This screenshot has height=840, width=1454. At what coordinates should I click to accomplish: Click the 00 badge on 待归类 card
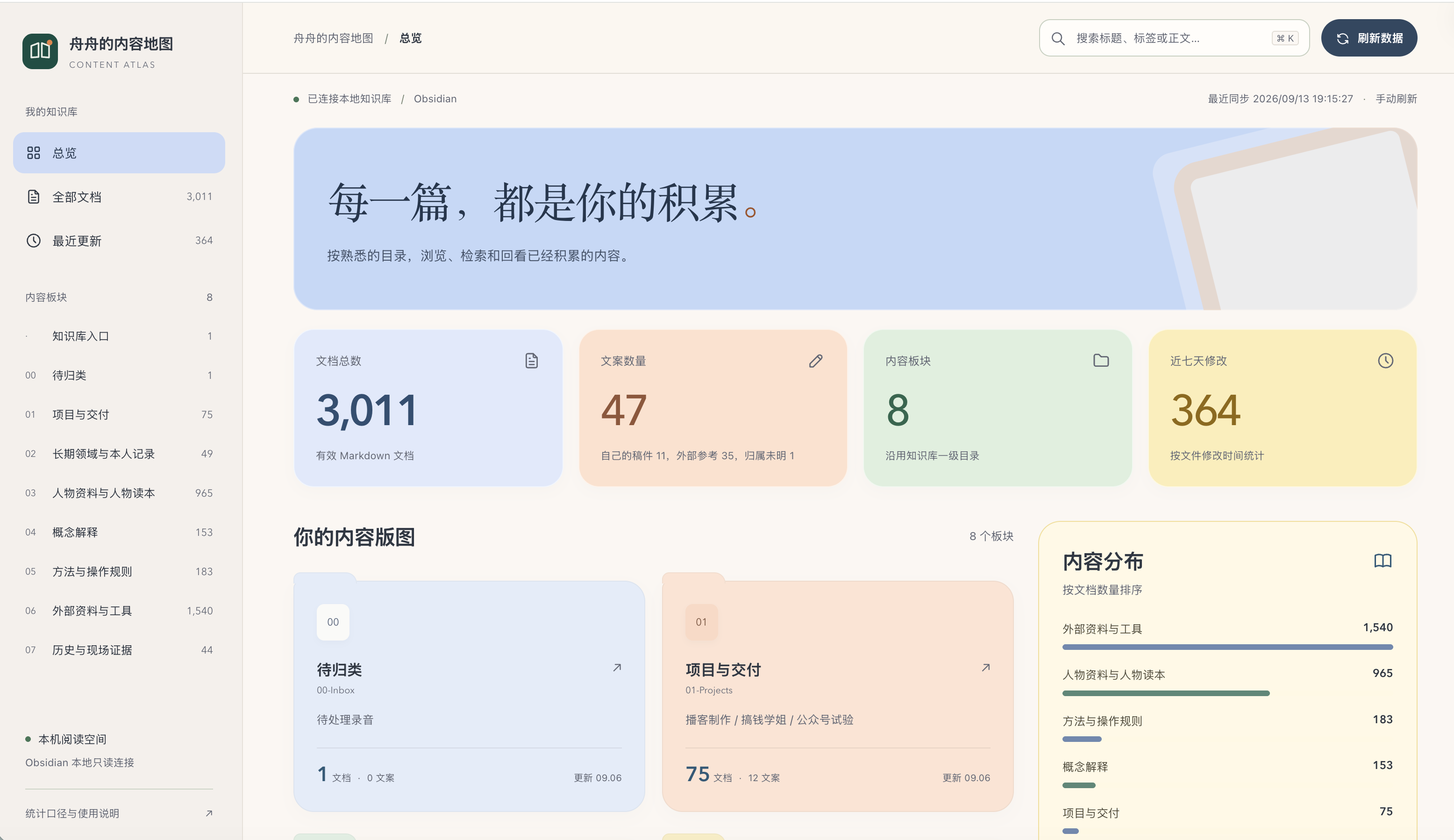[x=333, y=622]
